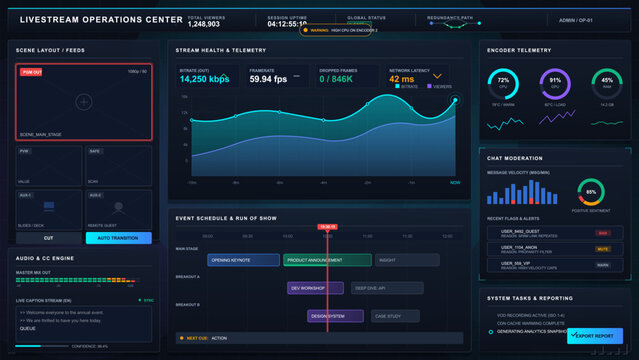
Task: Click the SCENE_MAIN_STAGE label
Action: coord(41,135)
